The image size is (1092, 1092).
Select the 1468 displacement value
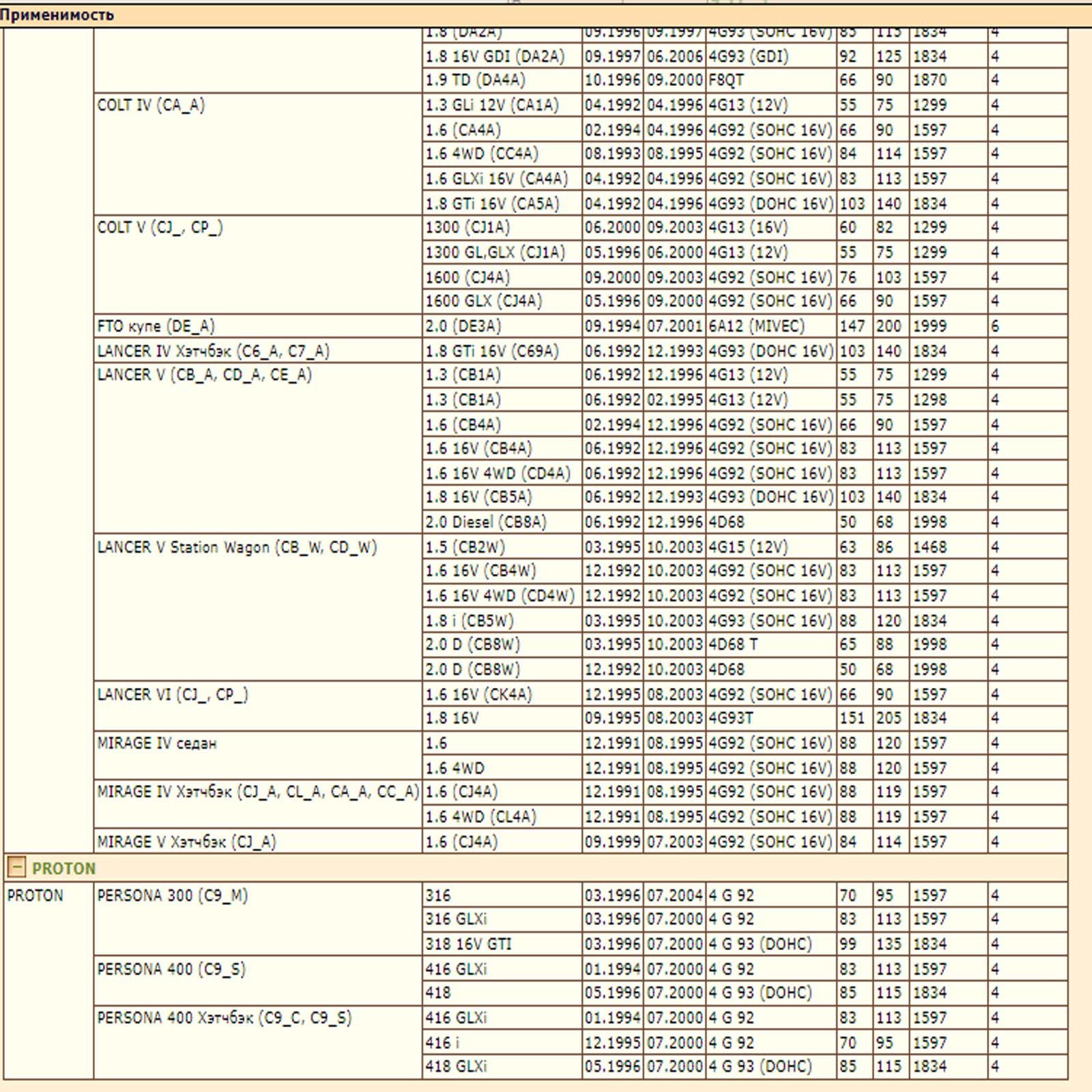949,547
